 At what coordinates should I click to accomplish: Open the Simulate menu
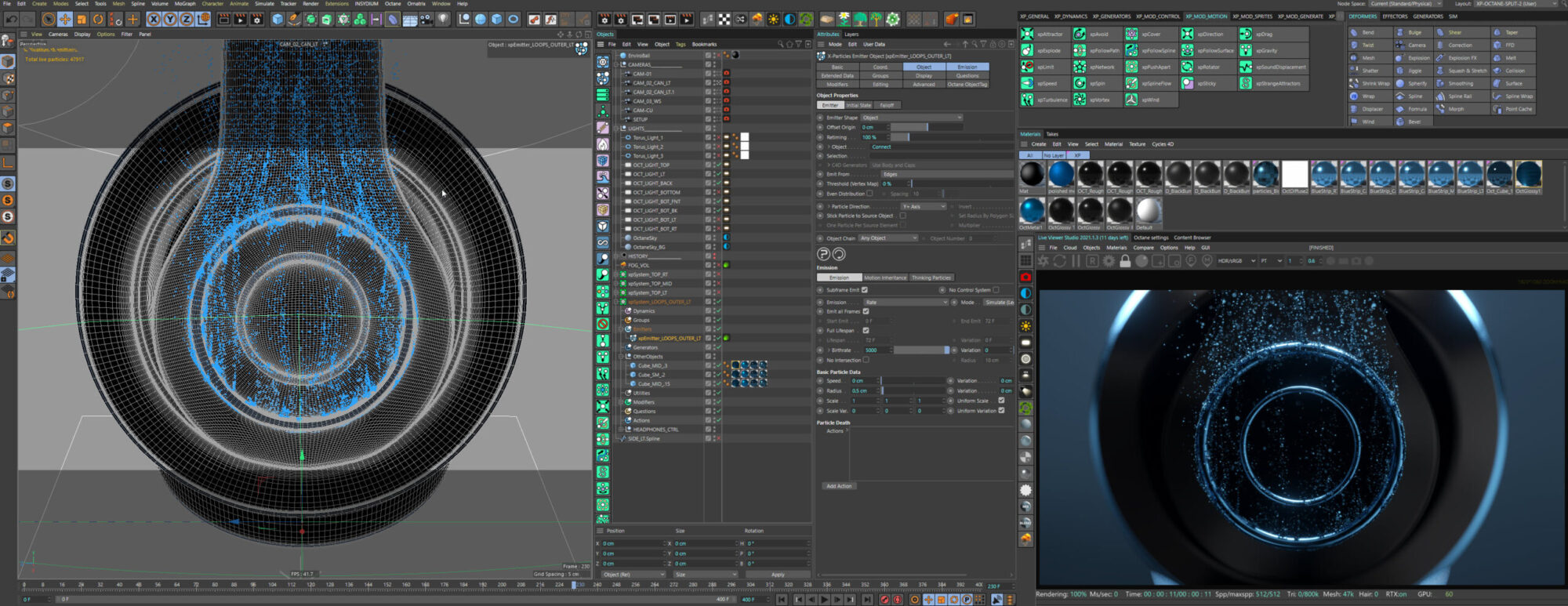coord(264,4)
